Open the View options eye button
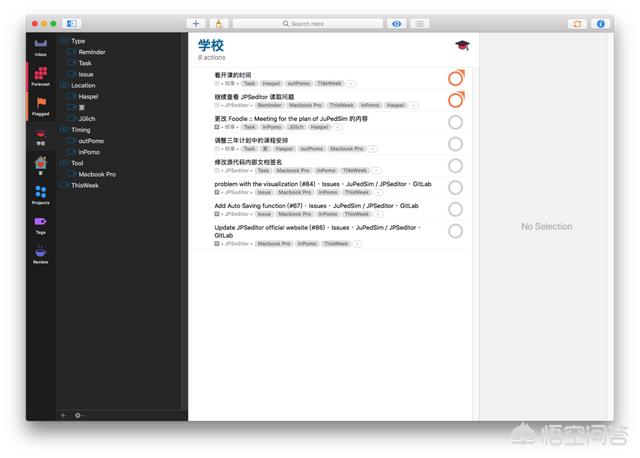640x458 pixels. (x=396, y=24)
